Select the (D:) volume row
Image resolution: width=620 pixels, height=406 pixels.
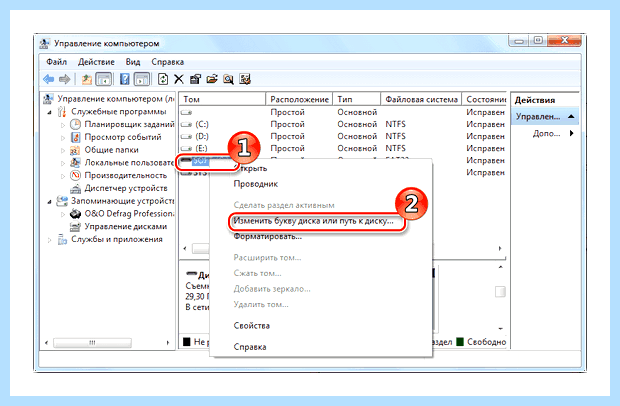343,136
